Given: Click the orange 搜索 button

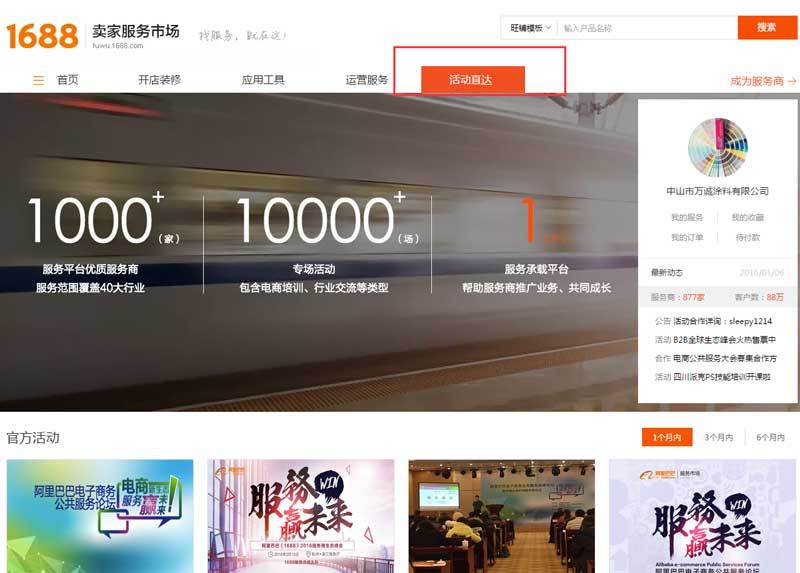Looking at the screenshot, I should (x=767, y=28).
